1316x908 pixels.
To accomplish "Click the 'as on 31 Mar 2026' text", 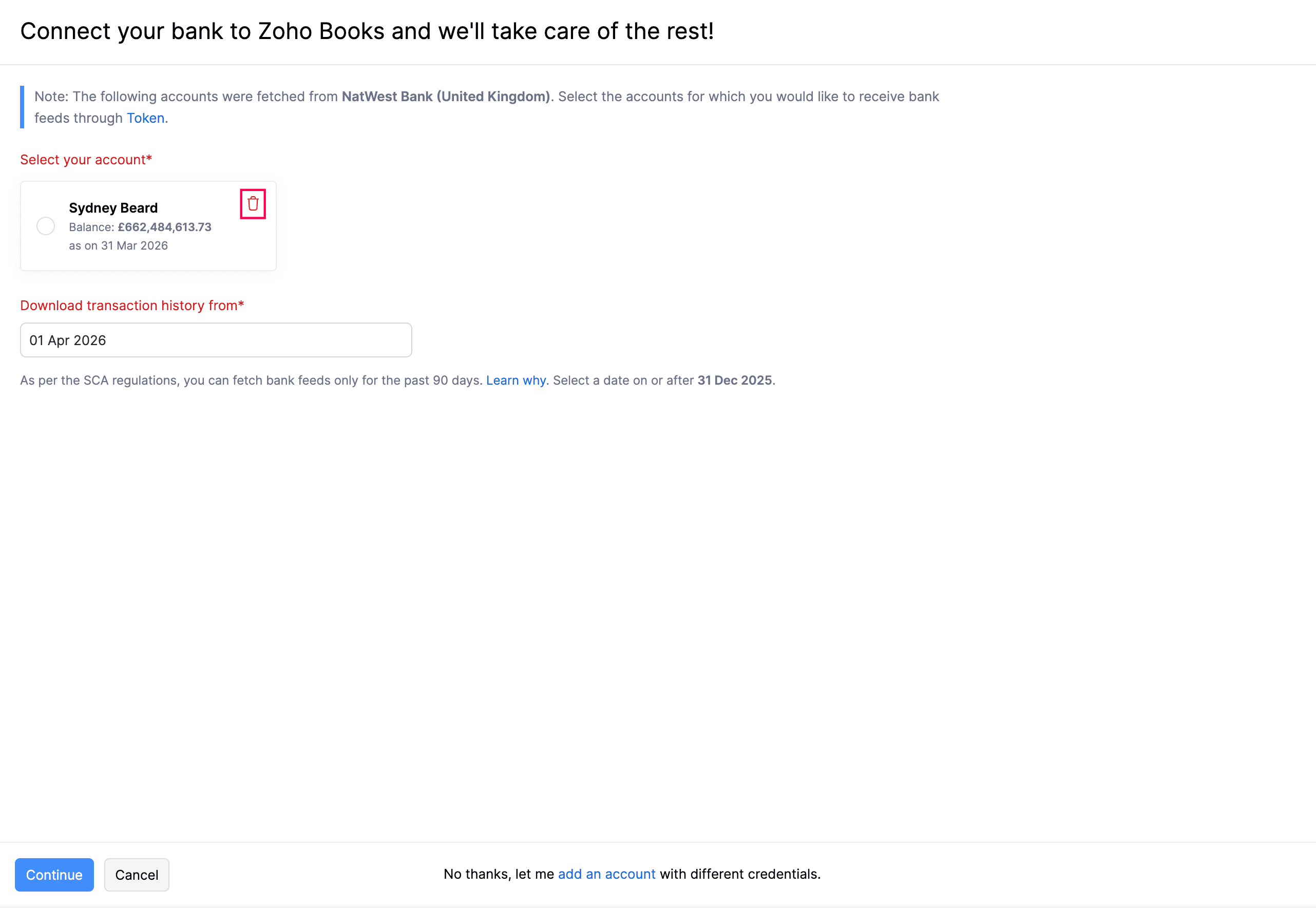I will click(x=118, y=245).
